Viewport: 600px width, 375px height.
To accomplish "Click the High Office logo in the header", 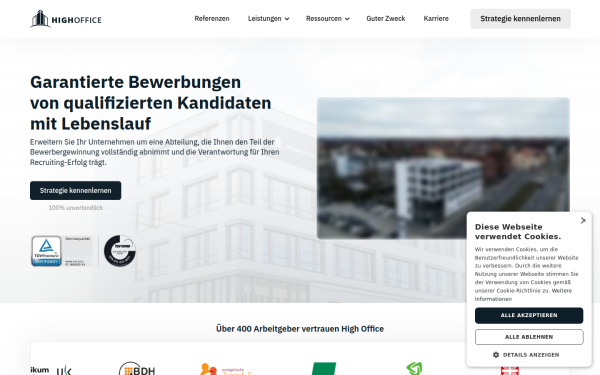I will tap(66, 19).
